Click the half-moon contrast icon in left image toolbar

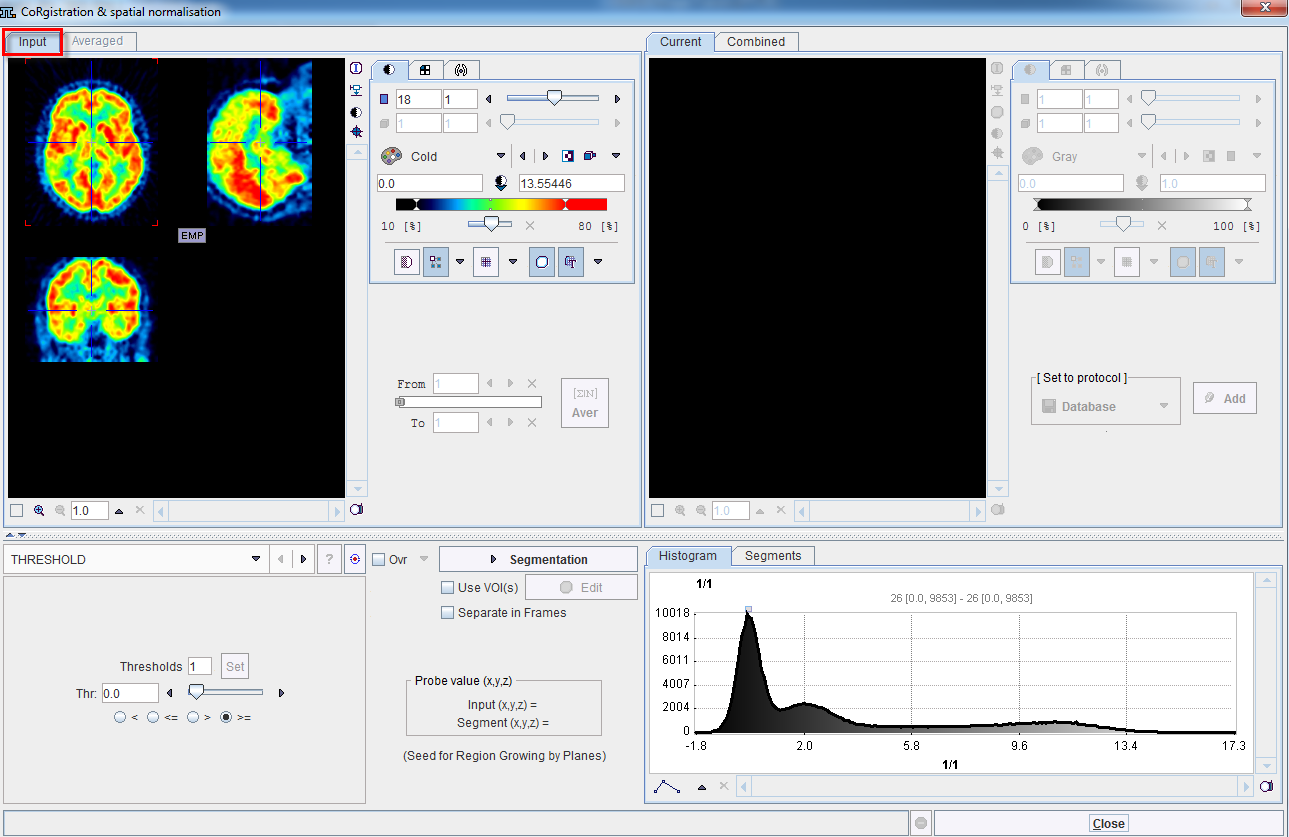(x=356, y=111)
